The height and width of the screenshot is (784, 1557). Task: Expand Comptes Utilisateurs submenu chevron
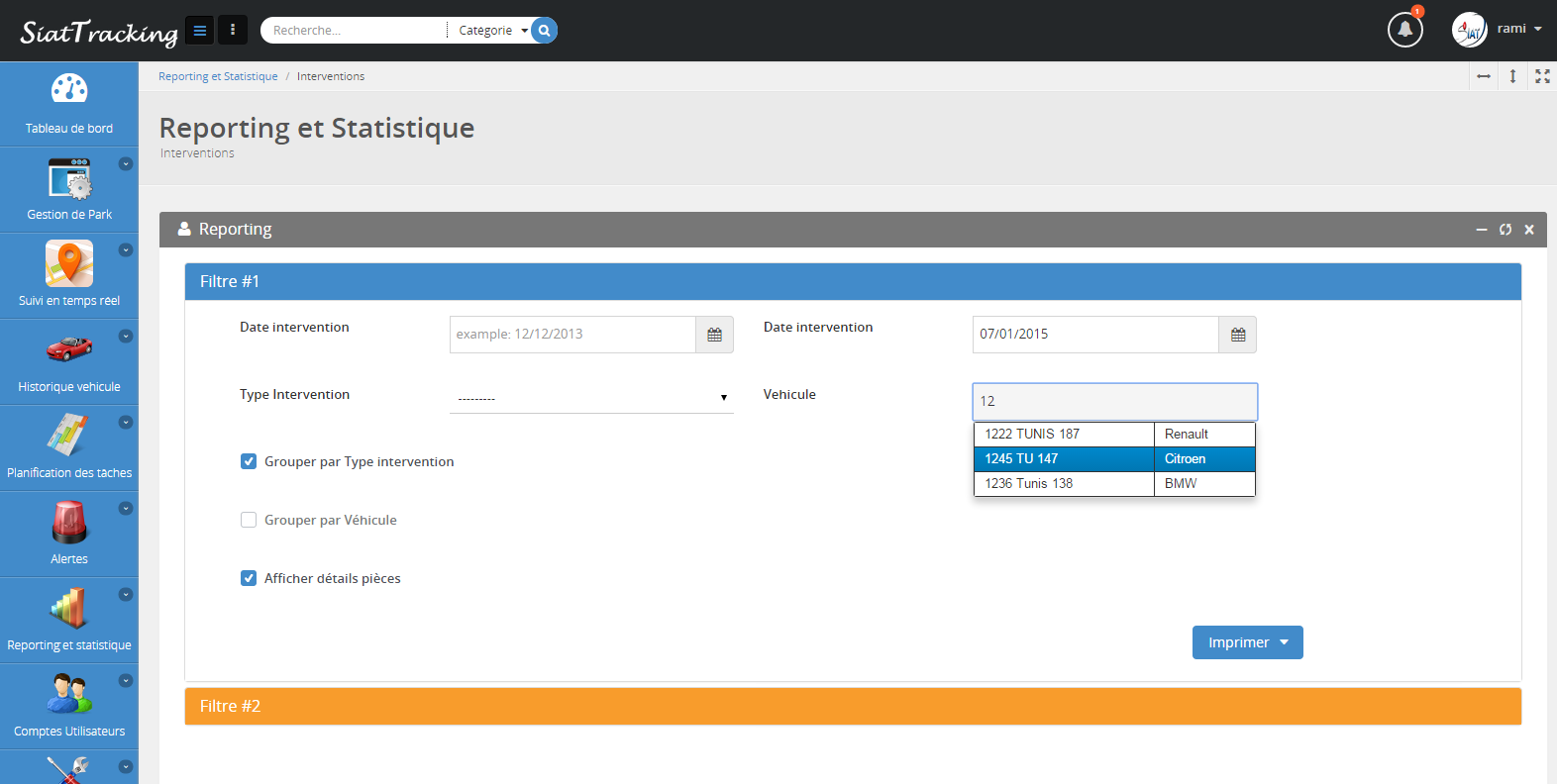pyautogui.click(x=126, y=681)
